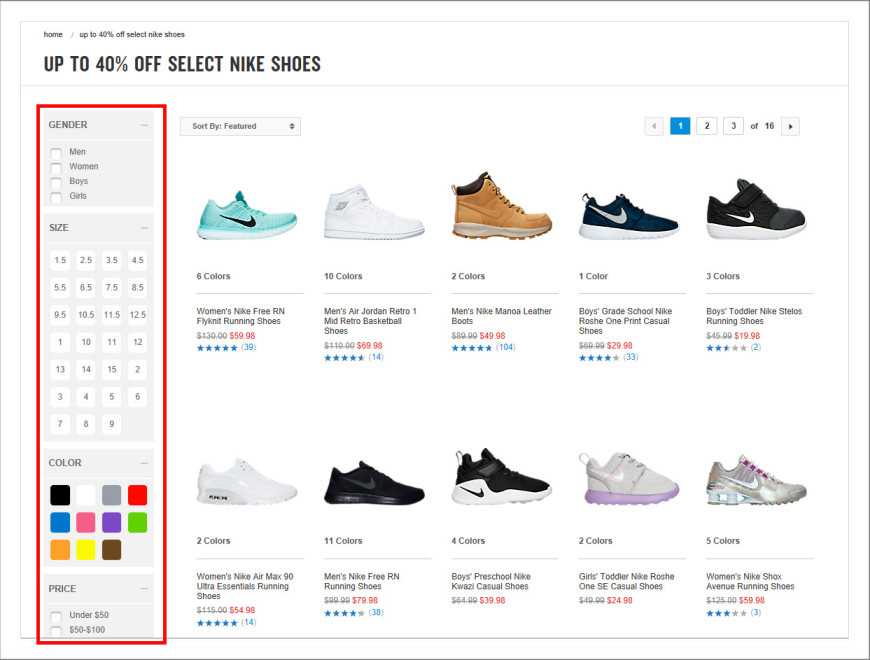Check the Men gender filter
870x660 pixels.
pos(56,153)
